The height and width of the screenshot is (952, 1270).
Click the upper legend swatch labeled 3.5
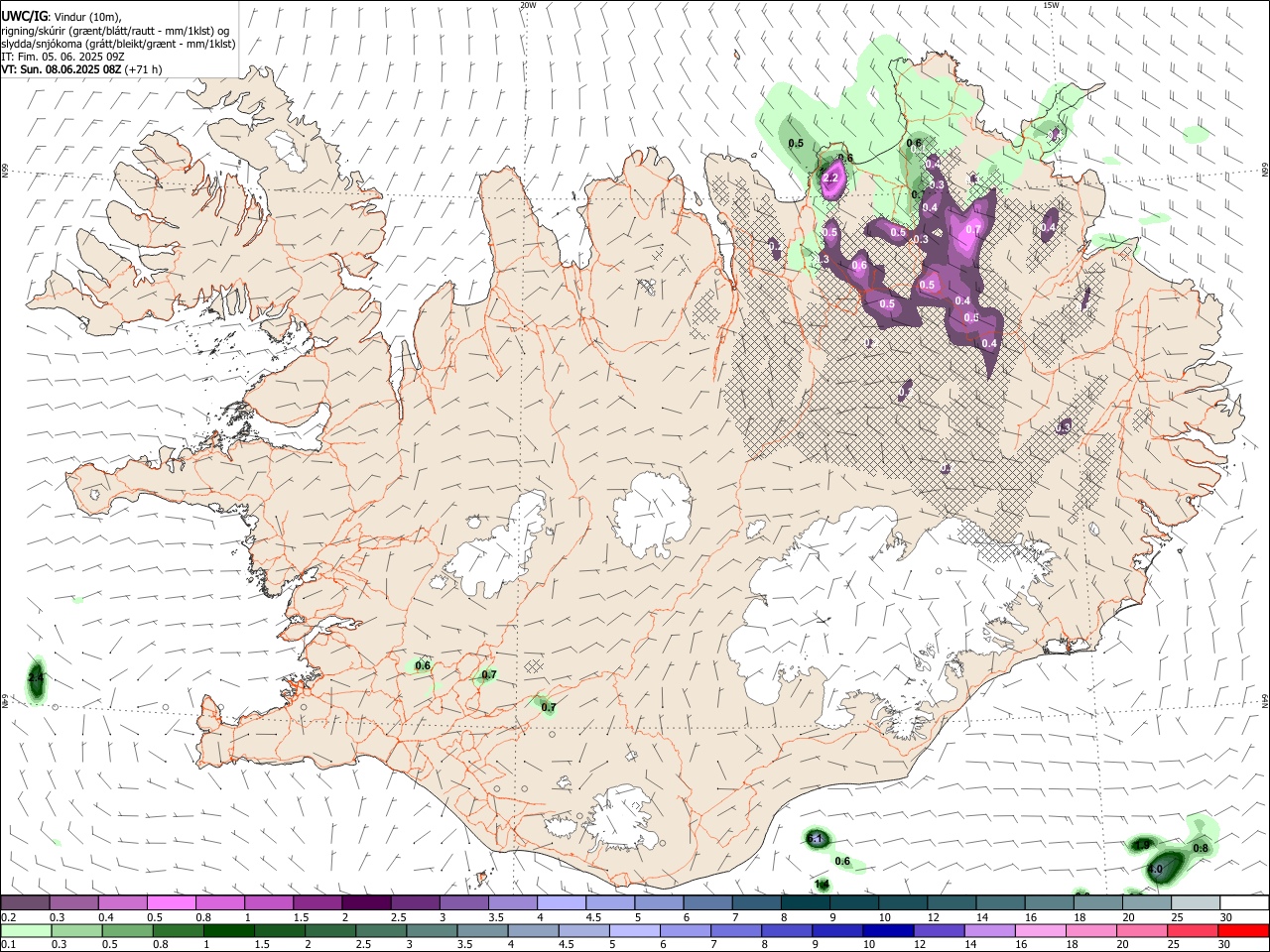511,902
